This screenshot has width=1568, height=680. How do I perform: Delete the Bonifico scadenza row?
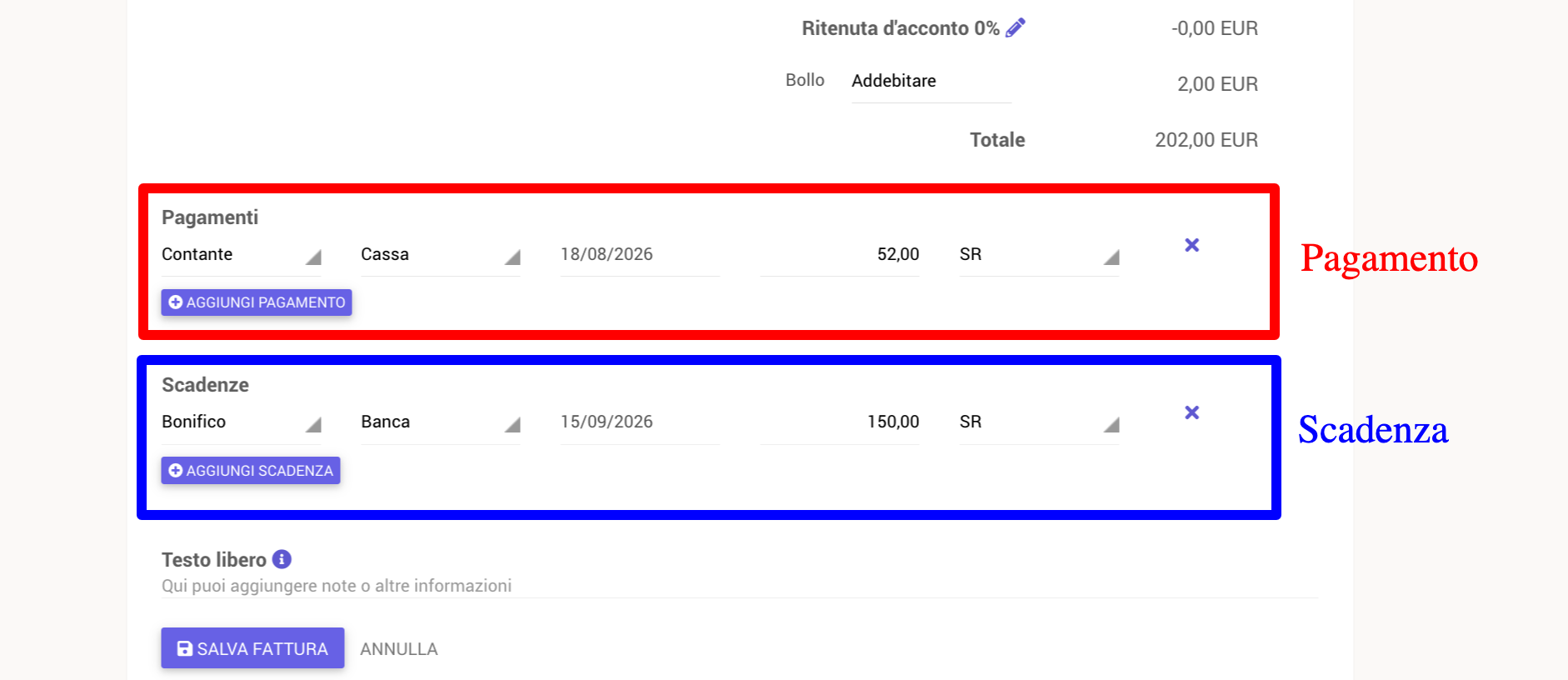1191,412
